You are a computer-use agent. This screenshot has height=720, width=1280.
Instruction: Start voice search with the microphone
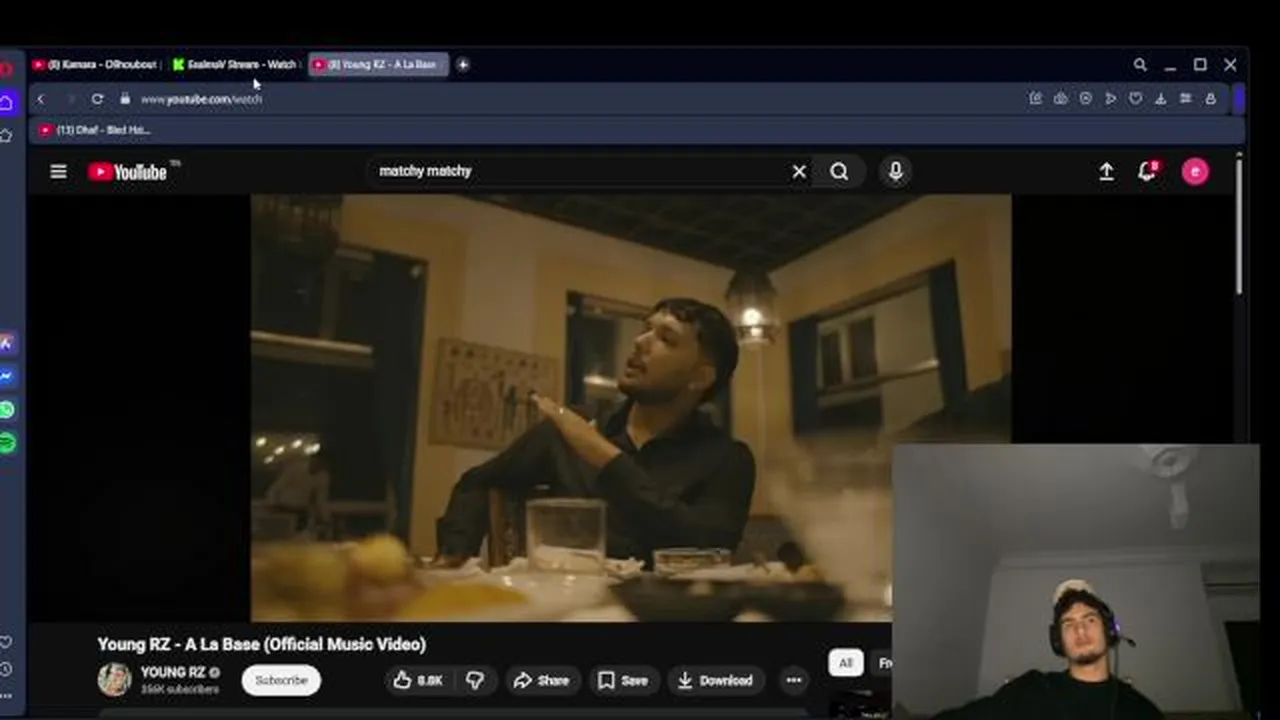click(x=896, y=172)
